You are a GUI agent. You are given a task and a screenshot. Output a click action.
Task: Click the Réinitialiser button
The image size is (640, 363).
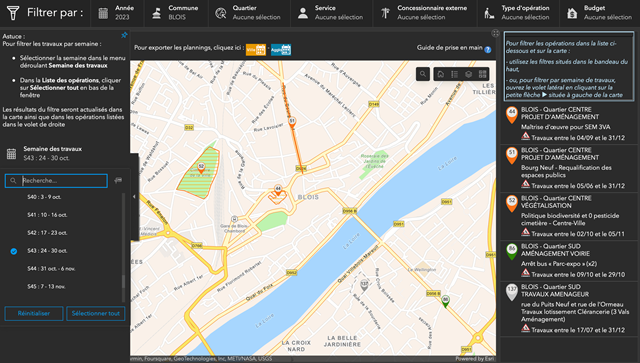click(34, 314)
